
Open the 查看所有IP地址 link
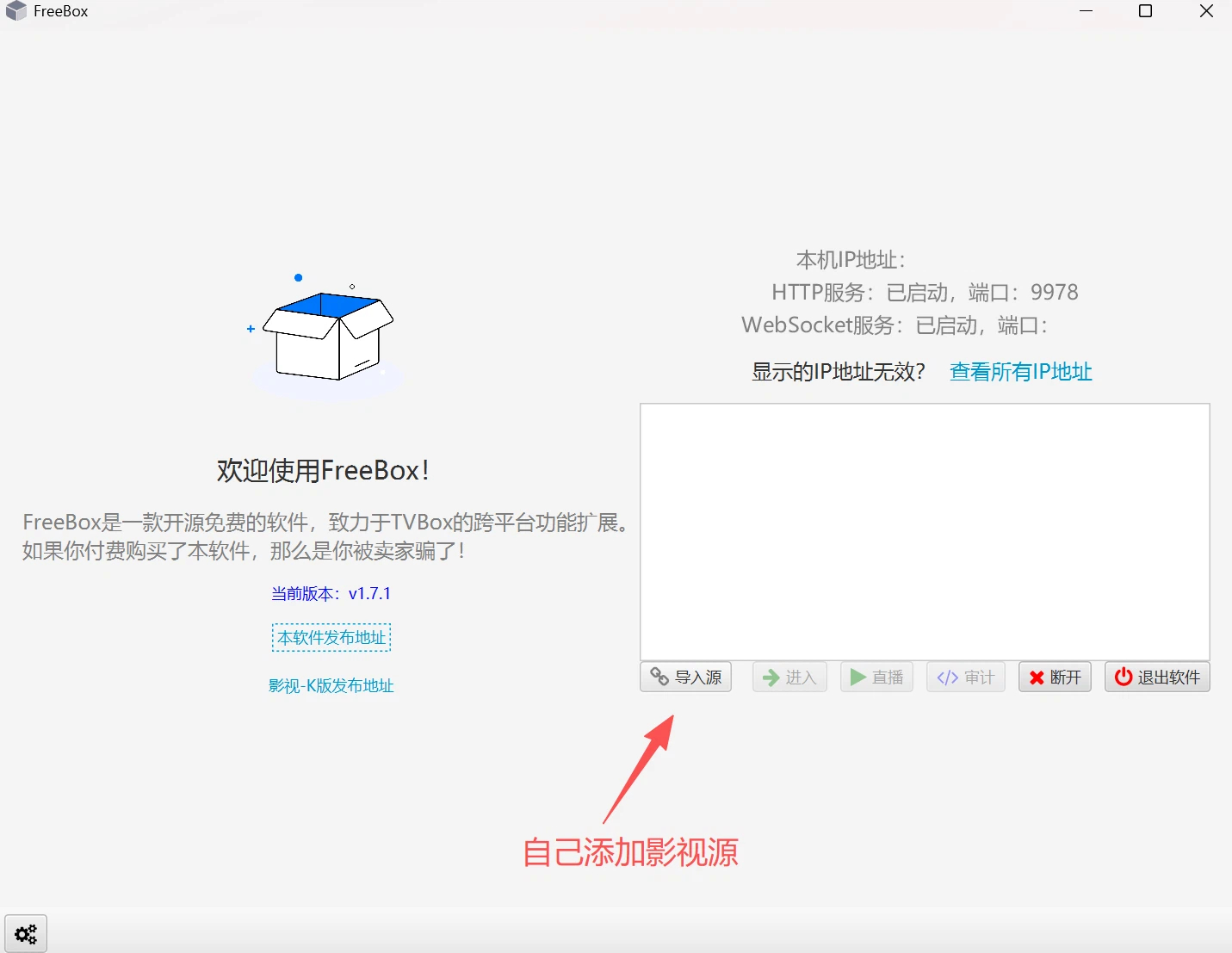tap(1021, 372)
